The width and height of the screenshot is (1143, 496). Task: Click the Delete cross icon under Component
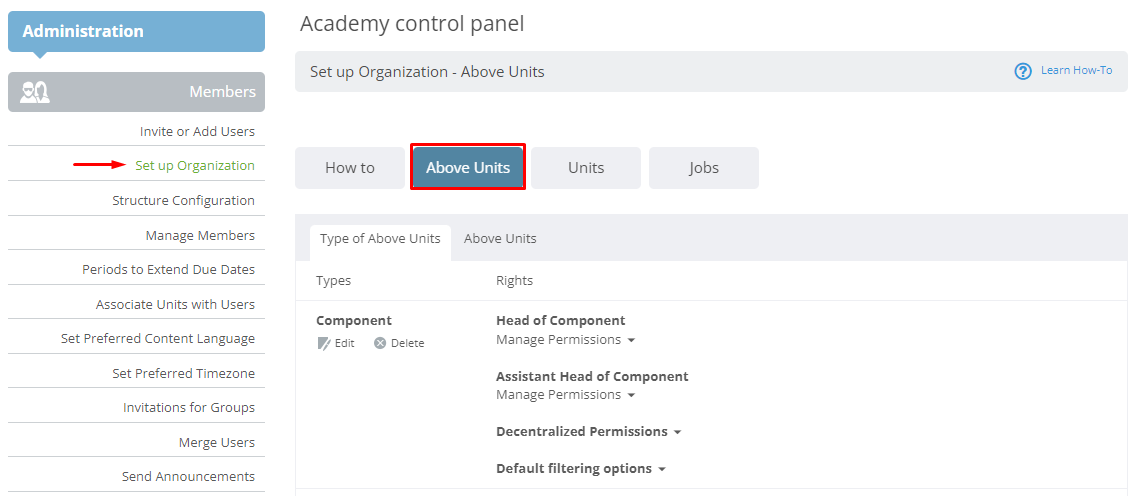380,343
